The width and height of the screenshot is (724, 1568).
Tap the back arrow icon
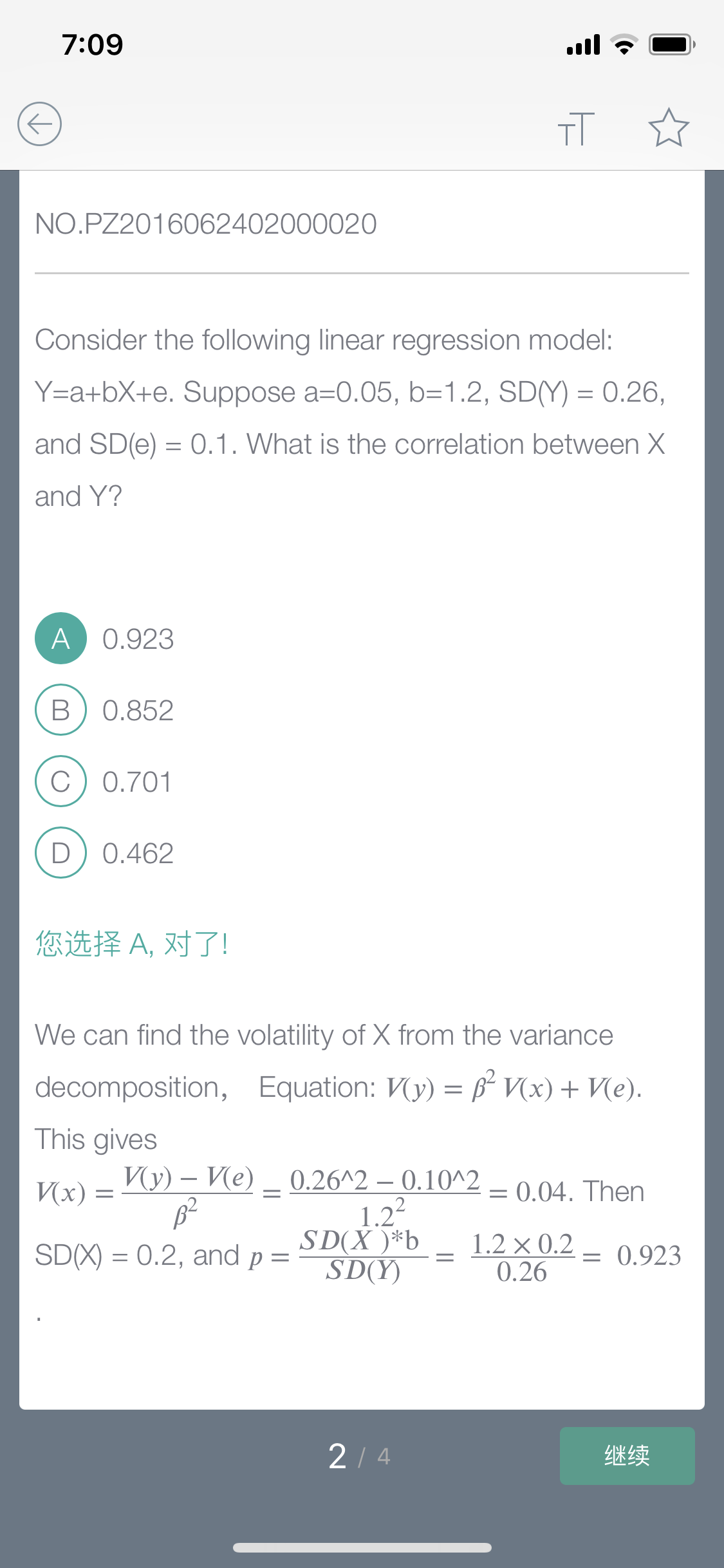pyautogui.click(x=39, y=124)
